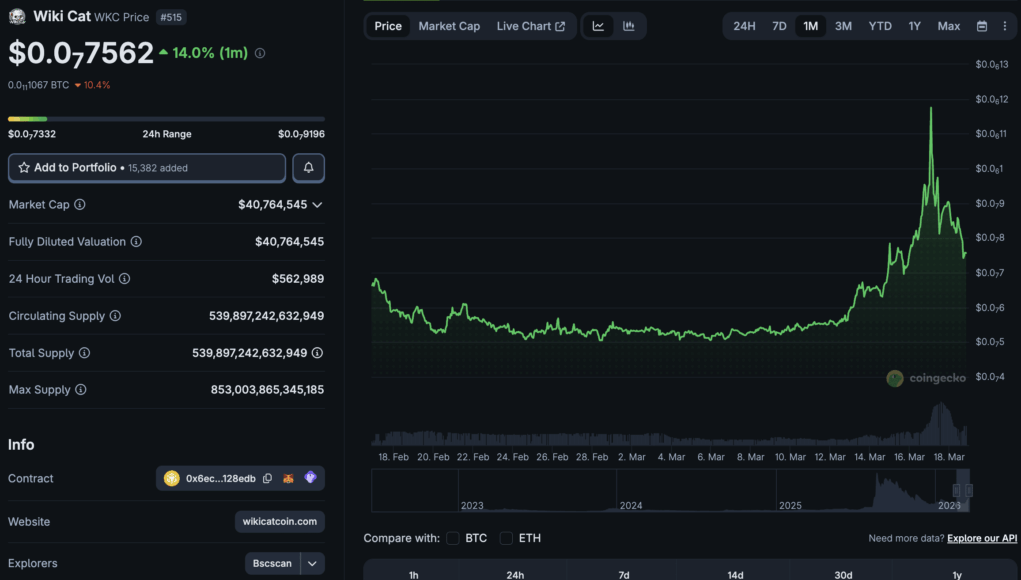
Task: Click the Max Supply info icon
Action: [81, 390]
